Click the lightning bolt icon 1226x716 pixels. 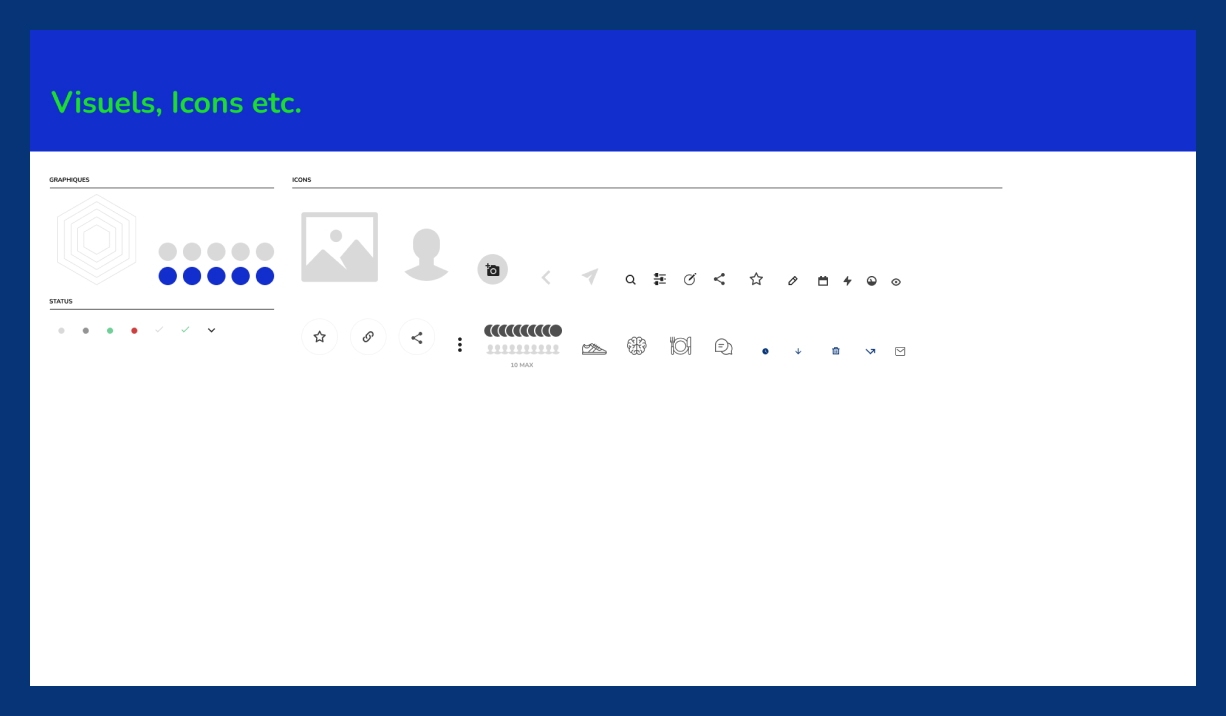click(x=847, y=281)
